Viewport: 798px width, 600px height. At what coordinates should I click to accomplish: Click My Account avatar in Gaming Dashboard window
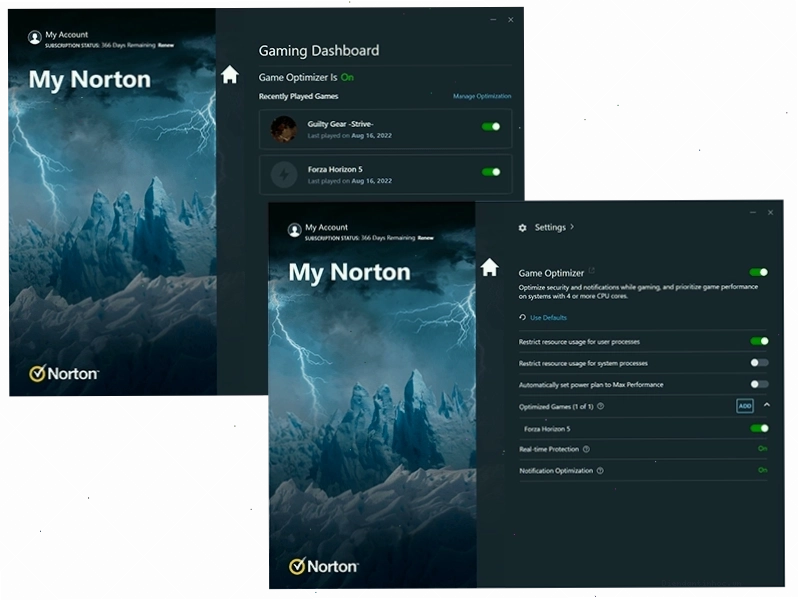(x=35, y=37)
